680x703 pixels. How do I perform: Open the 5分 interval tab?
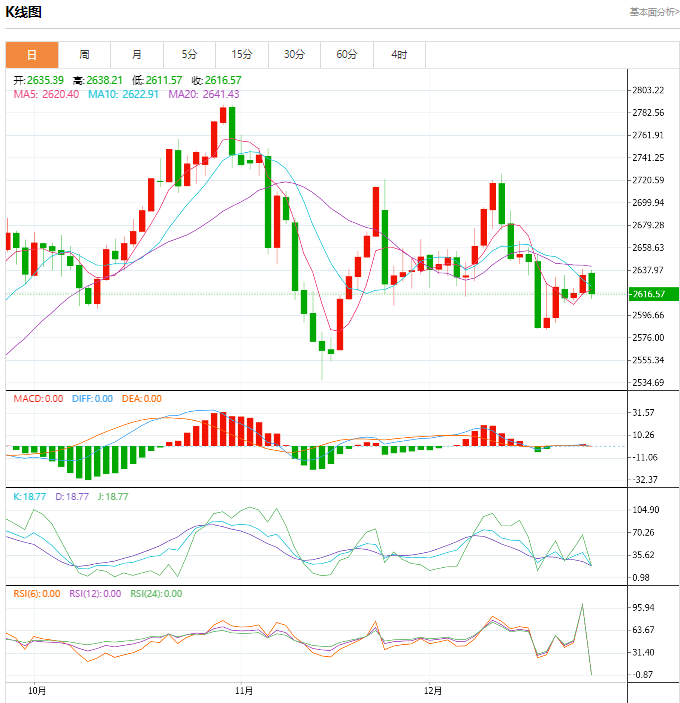click(189, 55)
